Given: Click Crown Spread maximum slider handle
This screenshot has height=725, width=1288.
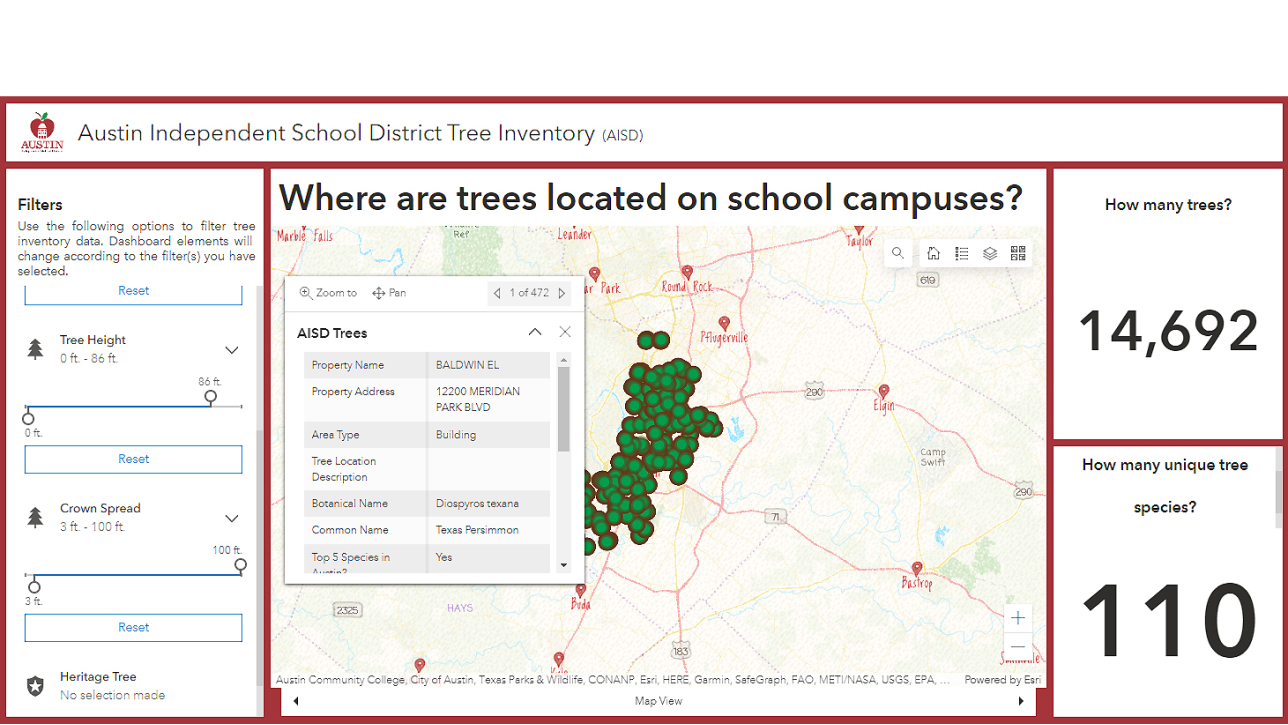Looking at the screenshot, I should pyautogui.click(x=240, y=565).
